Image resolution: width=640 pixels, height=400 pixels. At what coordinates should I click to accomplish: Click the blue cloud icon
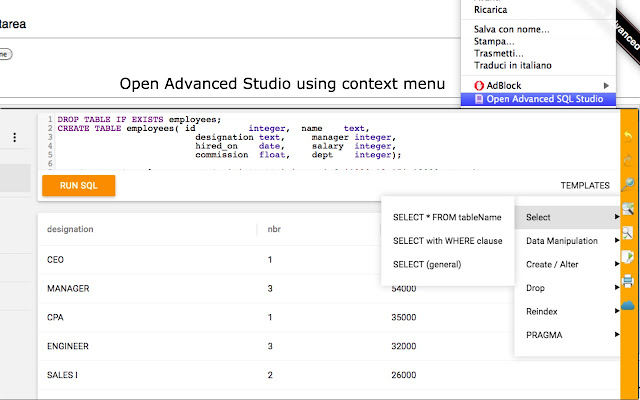(628, 305)
